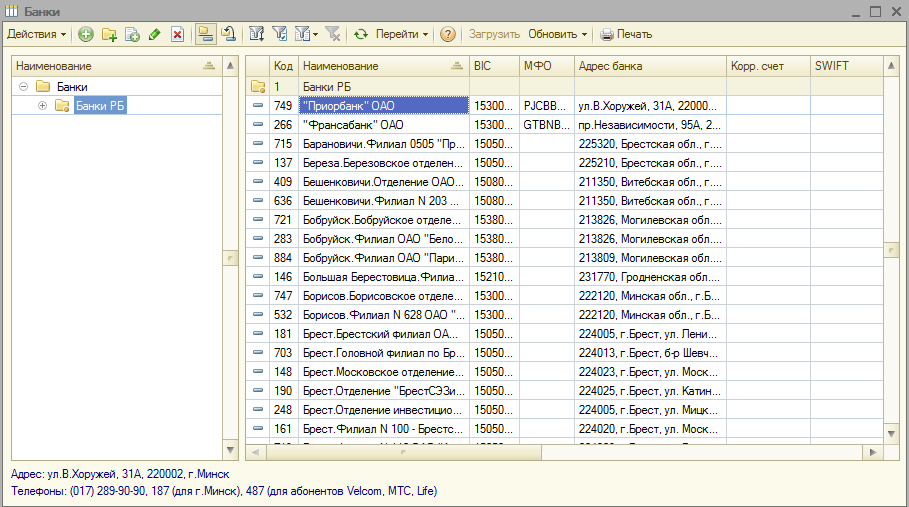Click the Загрузить button
The height and width of the screenshot is (507, 909).
point(495,34)
